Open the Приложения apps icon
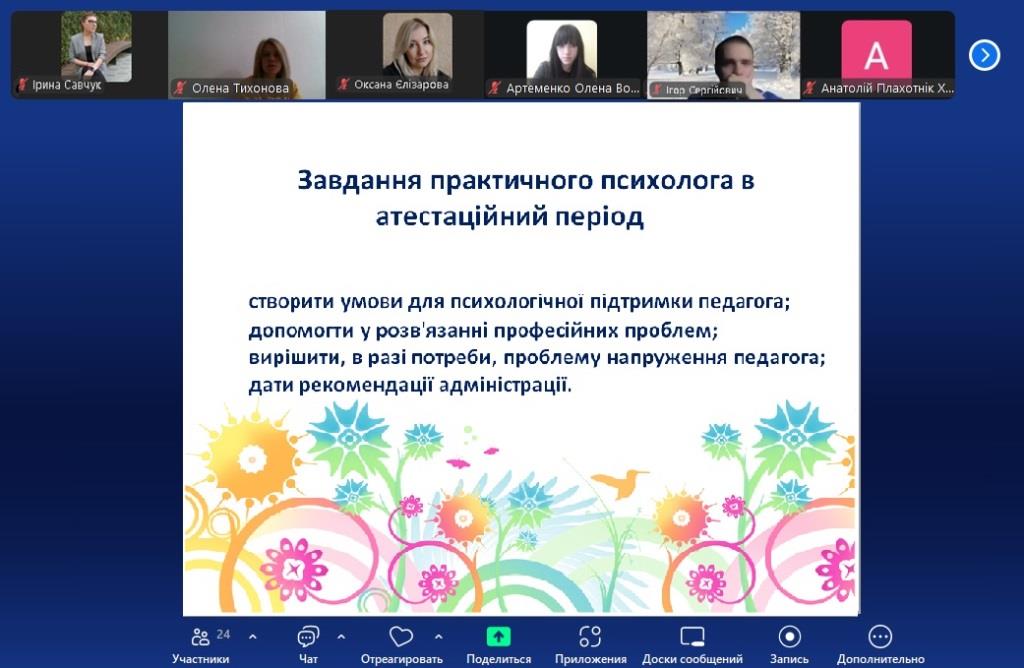 click(590, 637)
